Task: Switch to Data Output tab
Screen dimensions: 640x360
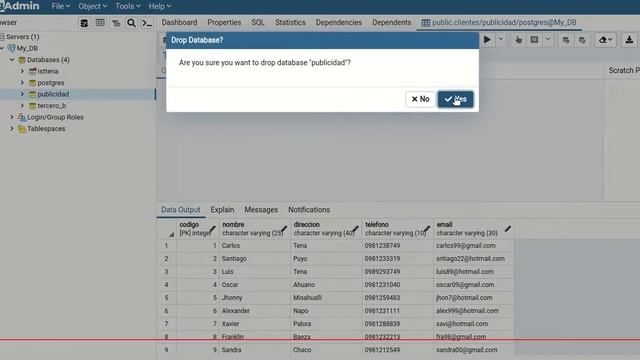Action: click(x=180, y=210)
